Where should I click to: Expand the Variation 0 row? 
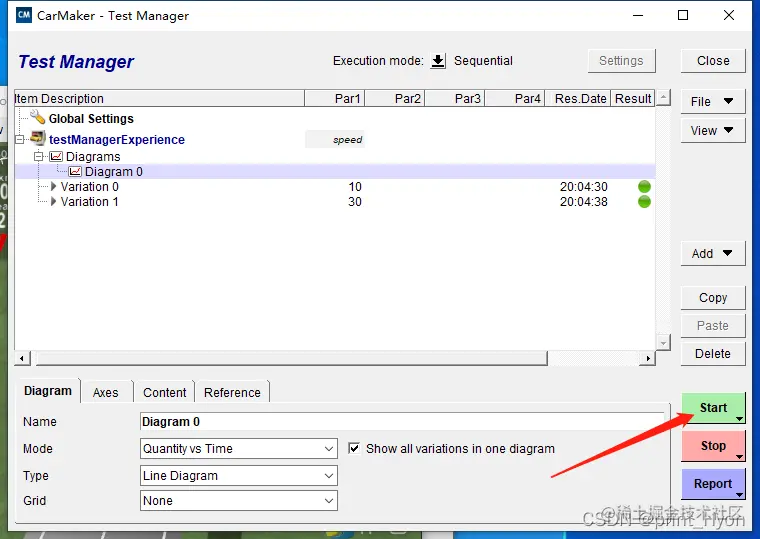[53, 187]
